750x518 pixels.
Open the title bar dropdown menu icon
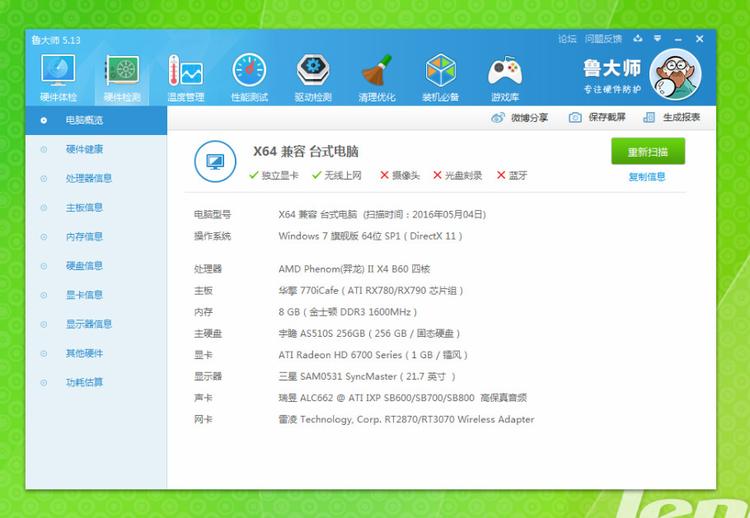pyautogui.click(x=658, y=39)
